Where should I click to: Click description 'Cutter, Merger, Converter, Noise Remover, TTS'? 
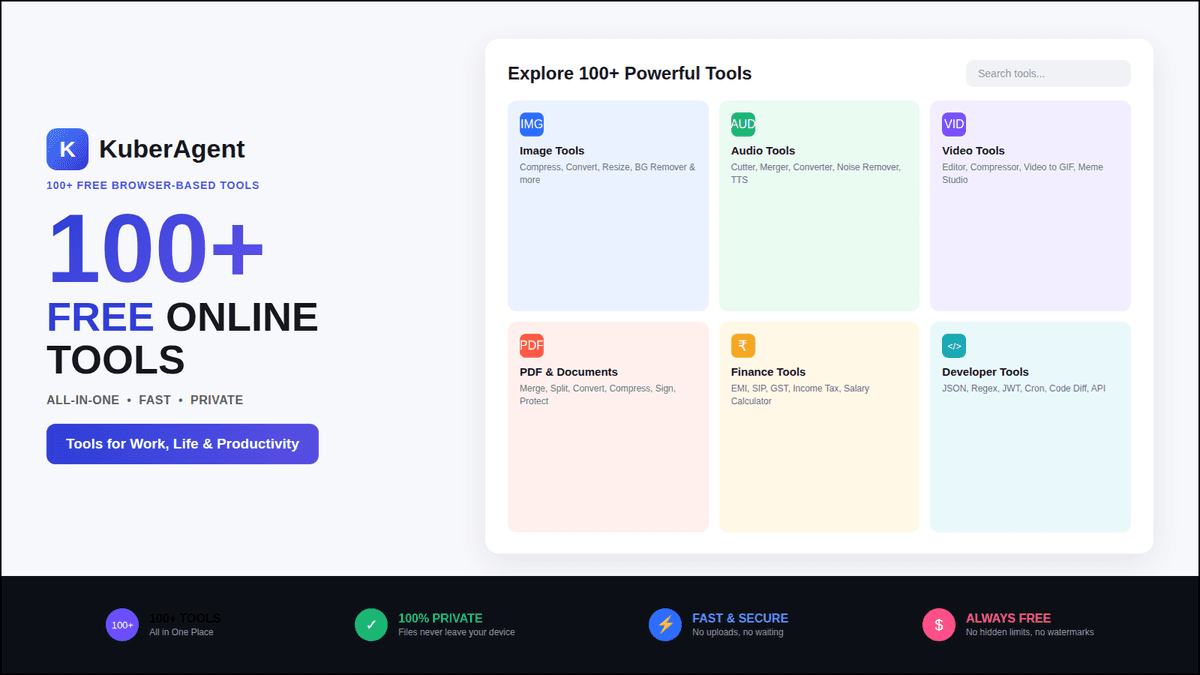click(816, 174)
